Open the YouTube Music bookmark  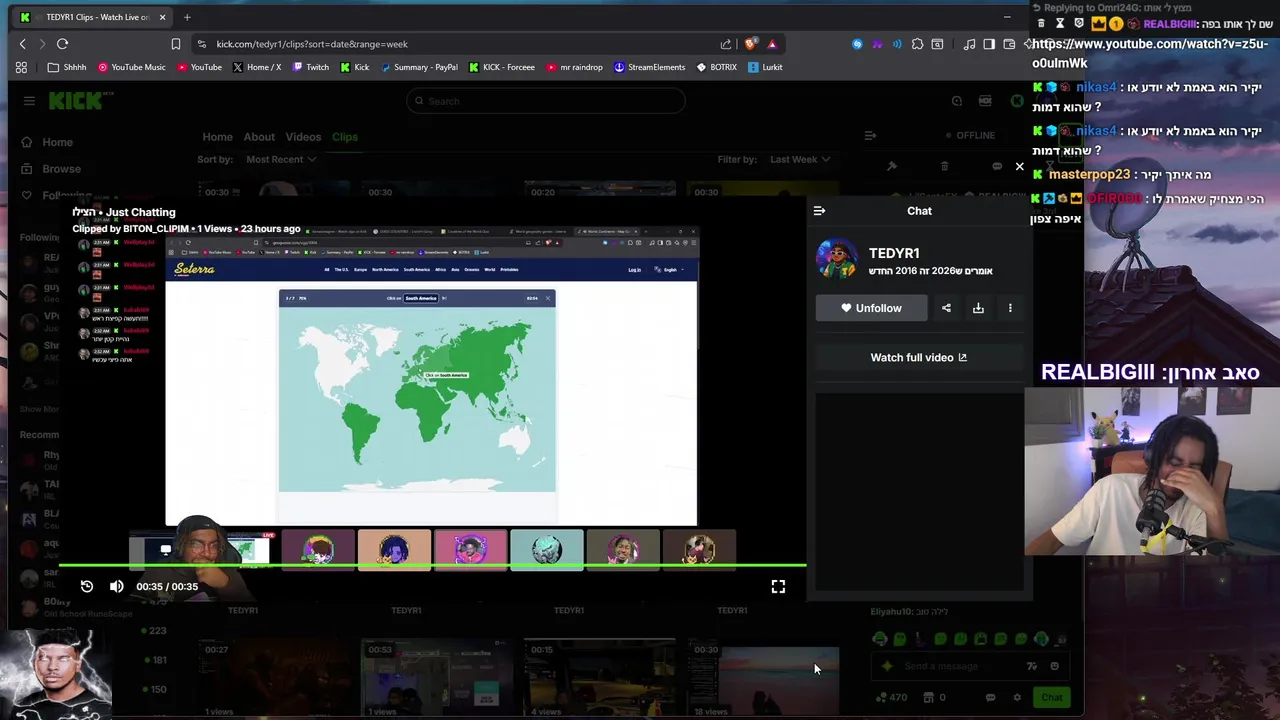[131, 67]
